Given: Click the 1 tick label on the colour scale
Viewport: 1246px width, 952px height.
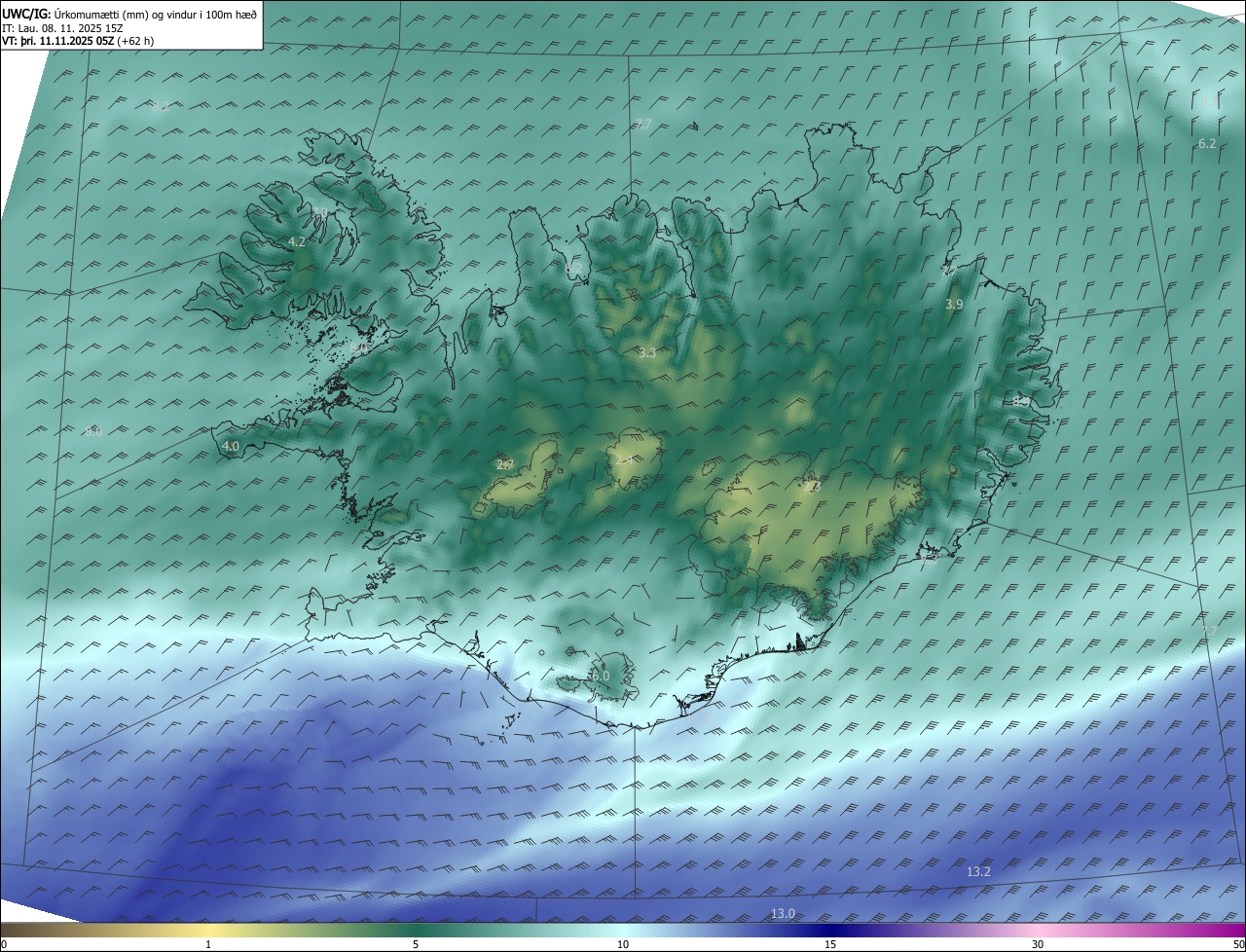Looking at the screenshot, I should click(208, 944).
